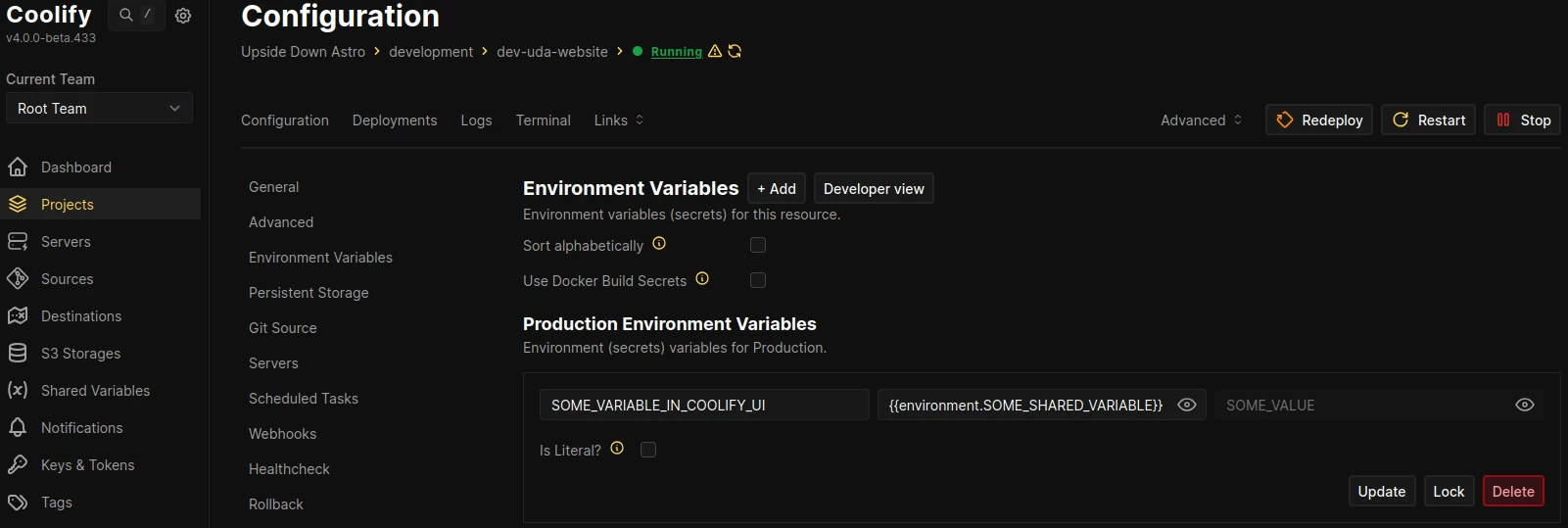
Task: Click the Notifications bell icon
Action: 18,428
